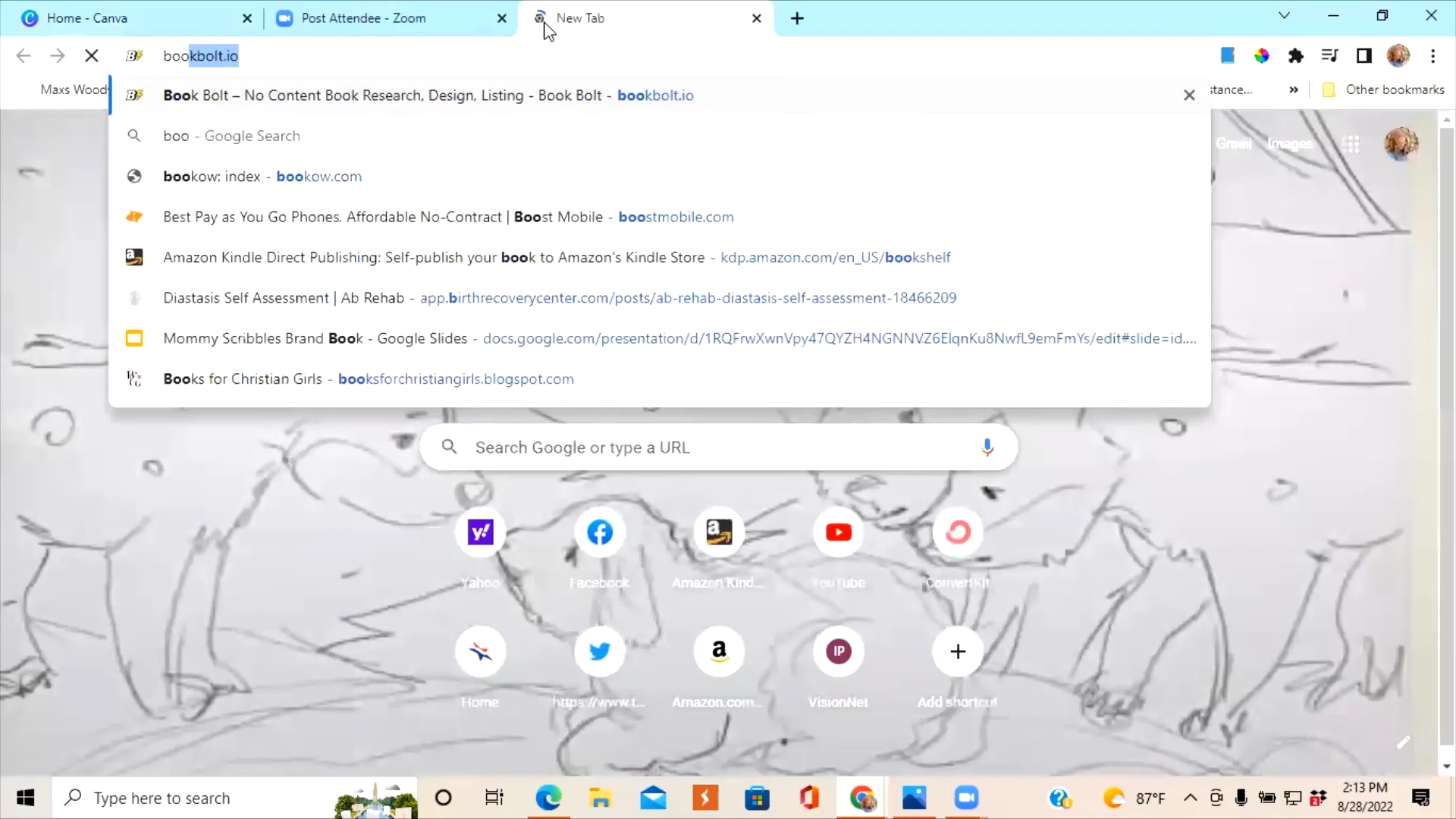Open the Chrome three-dot menu
The image size is (1456, 819).
tap(1433, 55)
